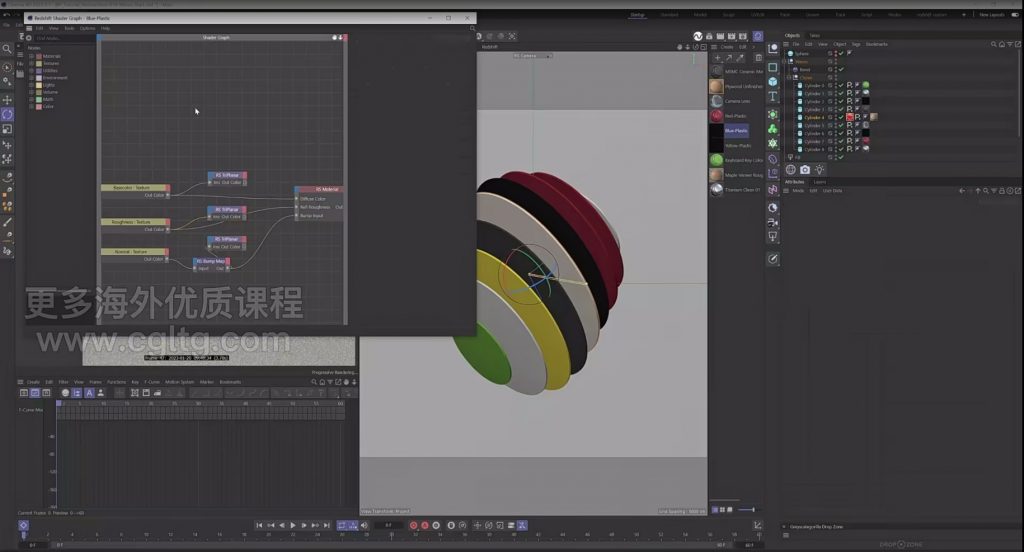This screenshot has width=1024, height=552.
Task: Click the light bulb icon below the Objects list
Action: (x=819, y=170)
